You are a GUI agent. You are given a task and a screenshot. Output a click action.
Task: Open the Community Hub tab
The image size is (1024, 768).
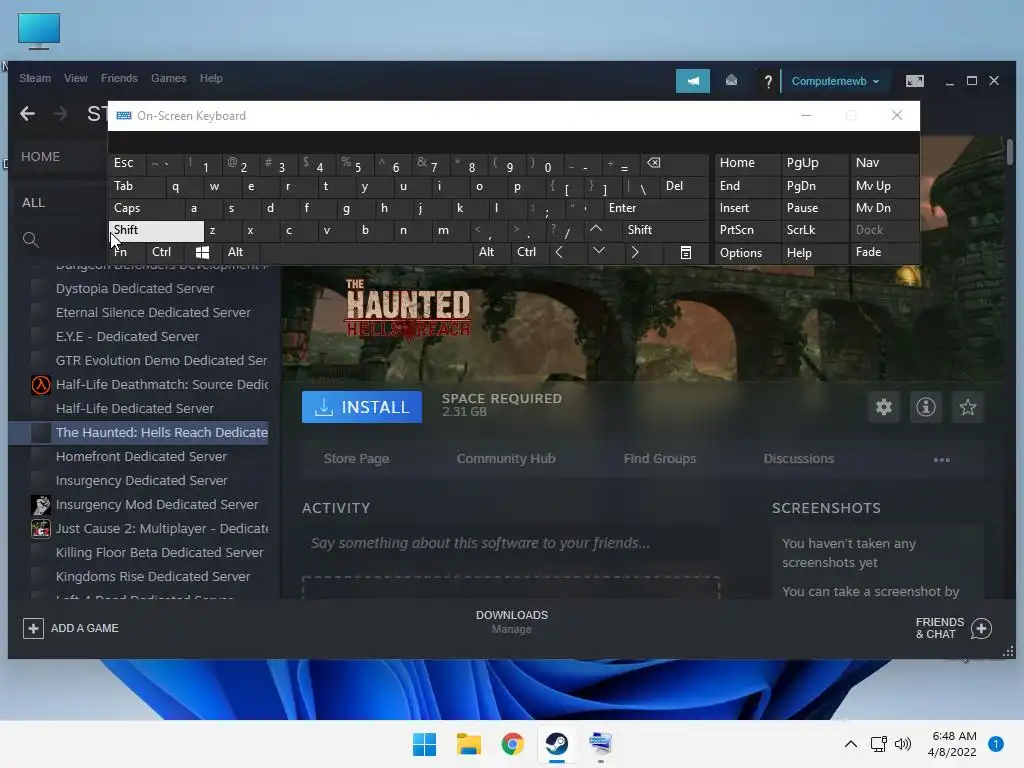(x=506, y=459)
